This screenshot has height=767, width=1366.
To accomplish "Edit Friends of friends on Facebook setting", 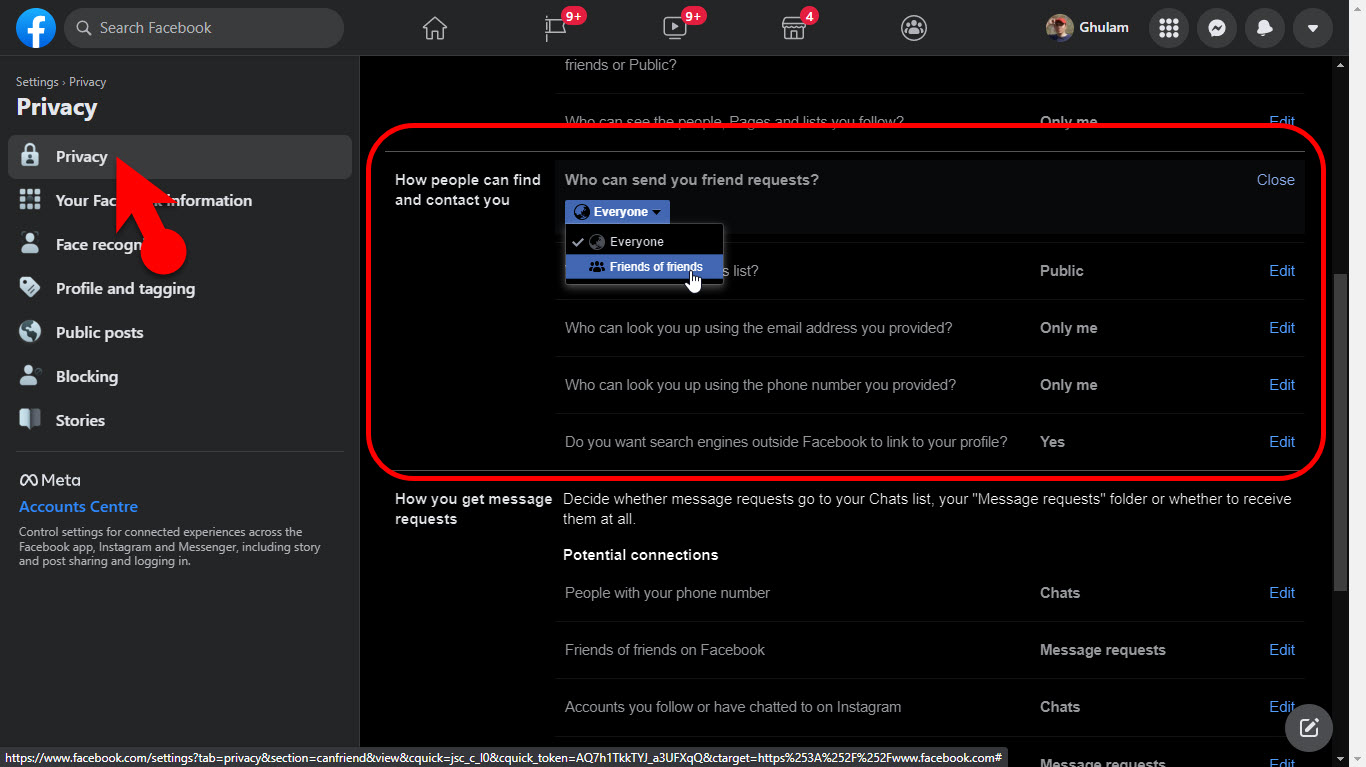I will coord(1282,650).
